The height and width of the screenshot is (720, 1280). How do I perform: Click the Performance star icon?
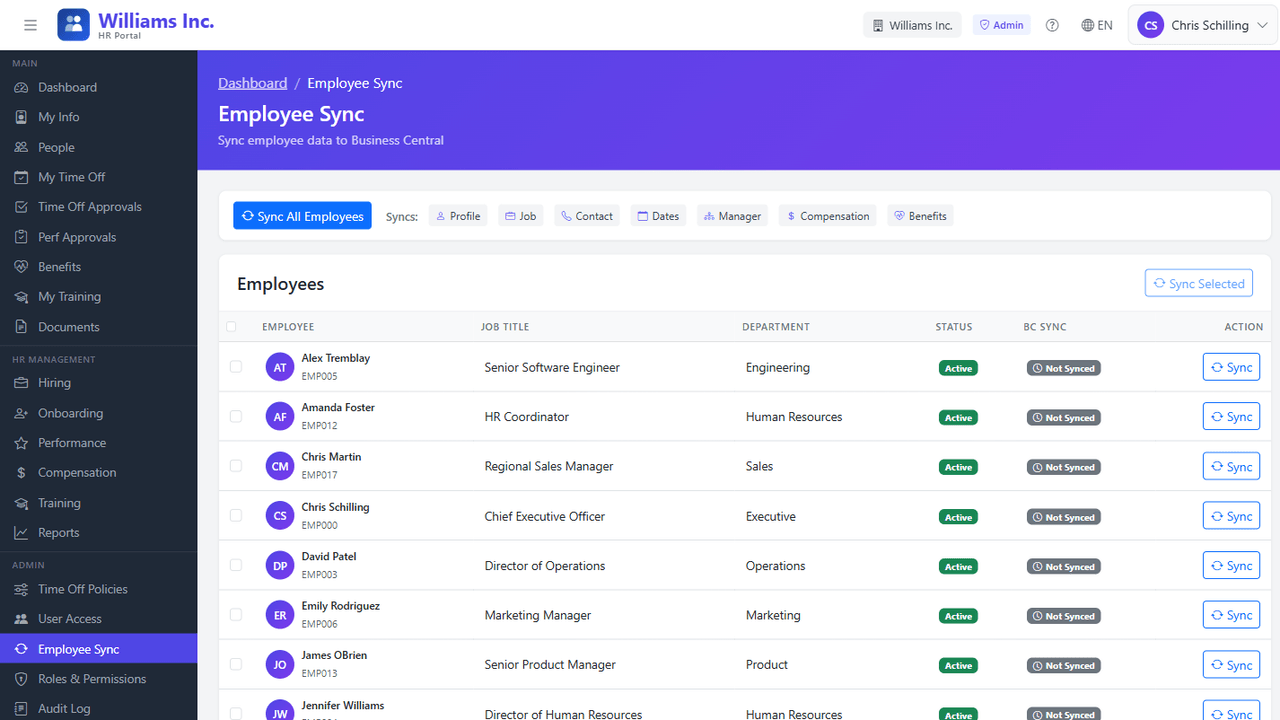pos(21,443)
